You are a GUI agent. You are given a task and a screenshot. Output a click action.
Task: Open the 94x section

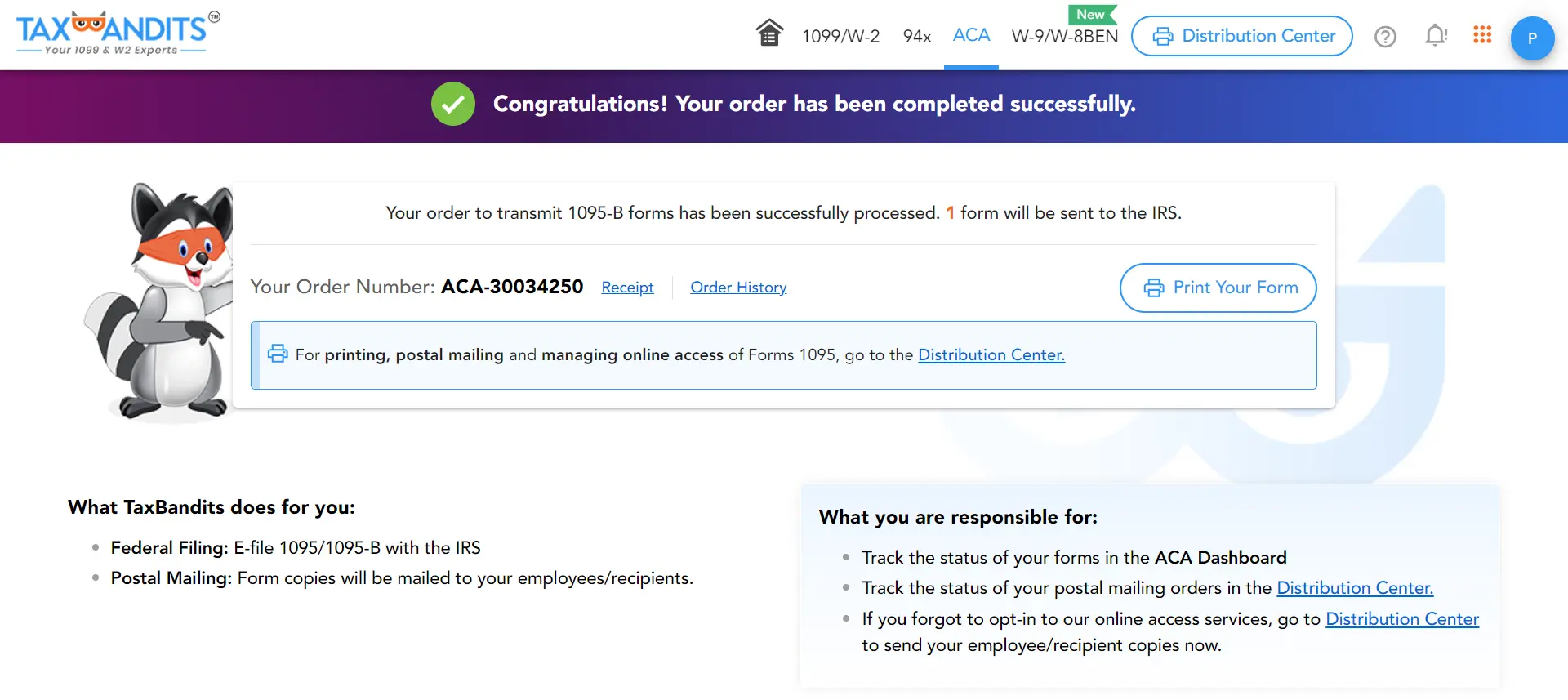click(916, 36)
